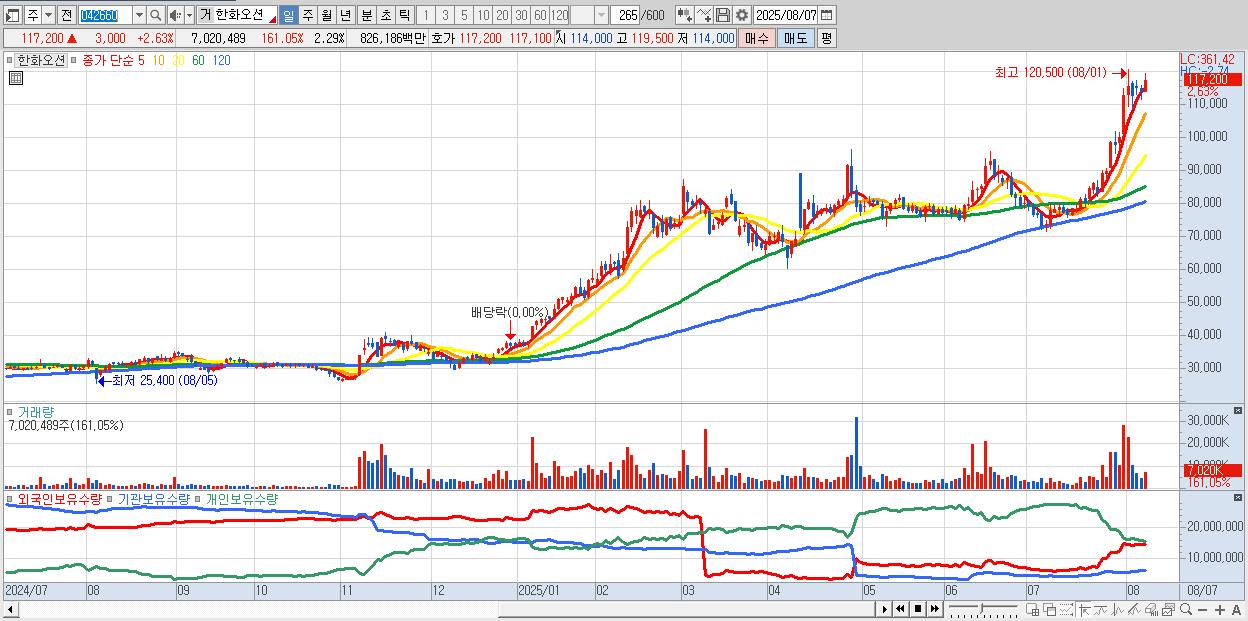Click the play button in replay controls
Image resolution: width=1248 pixels, height=621 pixels.
tap(885, 609)
